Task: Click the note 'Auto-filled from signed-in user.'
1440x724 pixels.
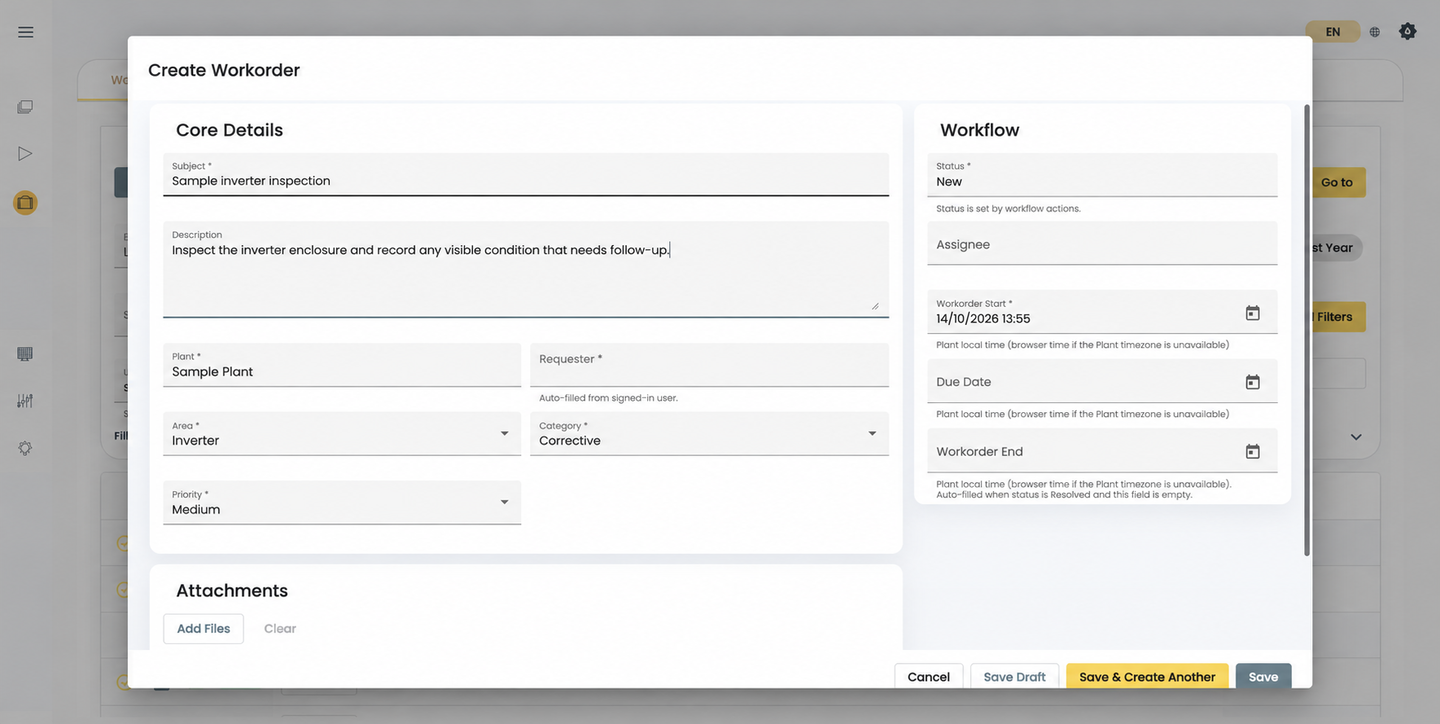Action: [x=608, y=398]
